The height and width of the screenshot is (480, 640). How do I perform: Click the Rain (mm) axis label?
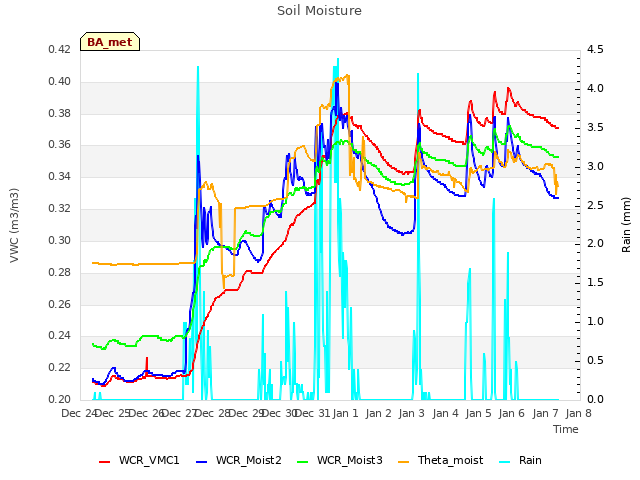pos(626,225)
